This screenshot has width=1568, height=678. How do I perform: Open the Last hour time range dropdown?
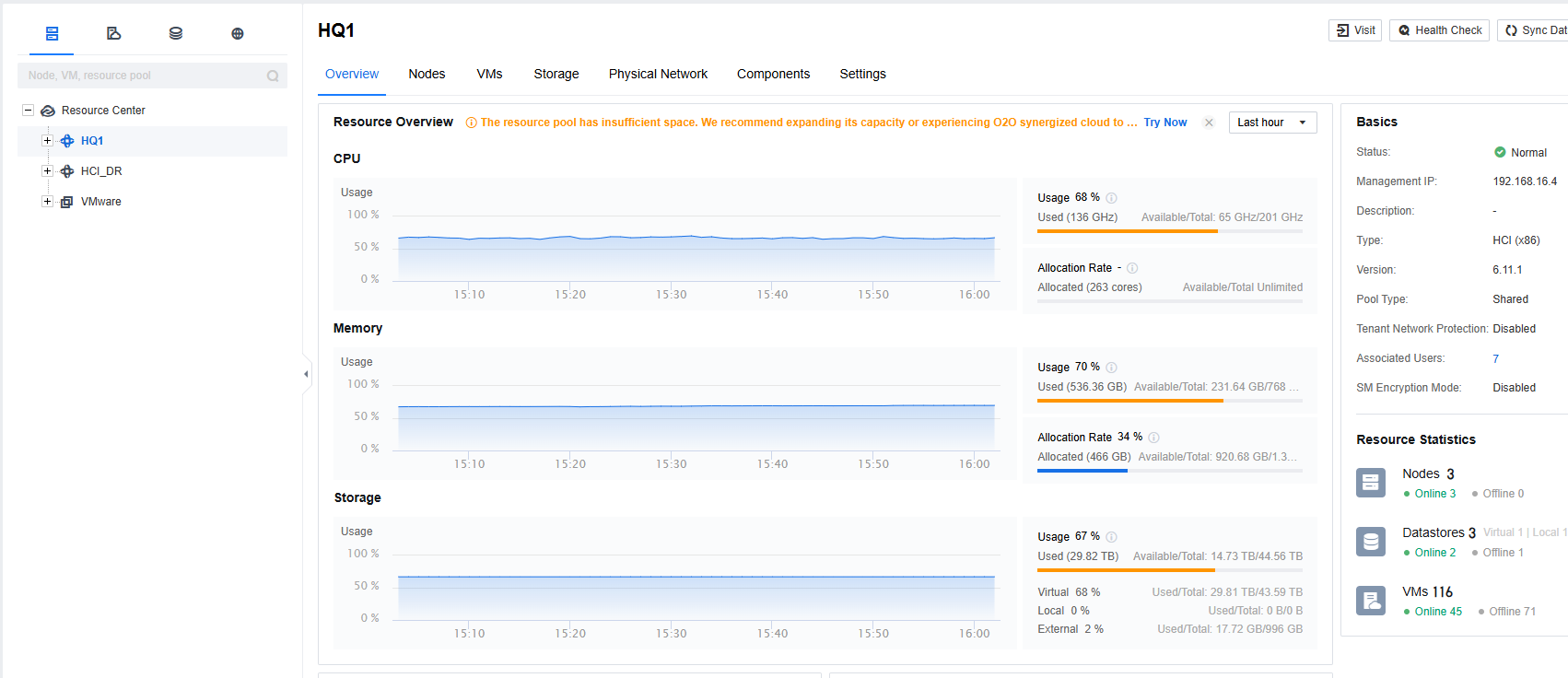(1272, 123)
